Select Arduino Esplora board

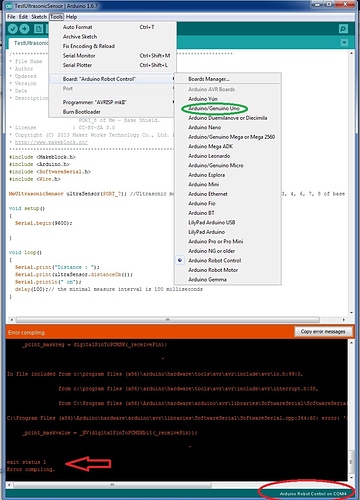pos(228,175)
